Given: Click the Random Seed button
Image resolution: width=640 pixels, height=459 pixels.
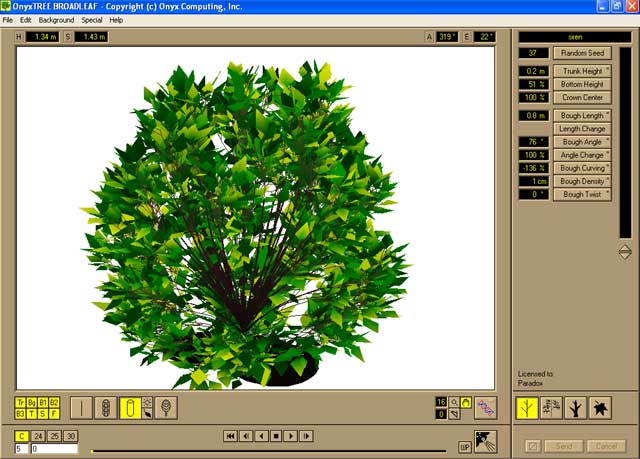Looking at the screenshot, I should [582, 53].
